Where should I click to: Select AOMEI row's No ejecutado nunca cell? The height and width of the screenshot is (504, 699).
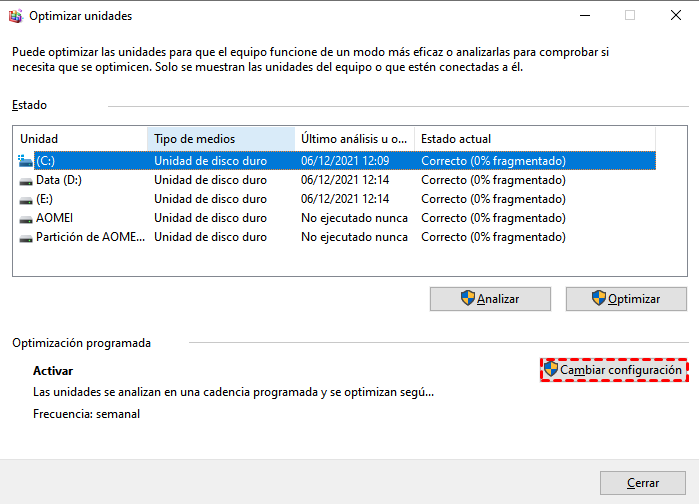(x=354, y=218)
